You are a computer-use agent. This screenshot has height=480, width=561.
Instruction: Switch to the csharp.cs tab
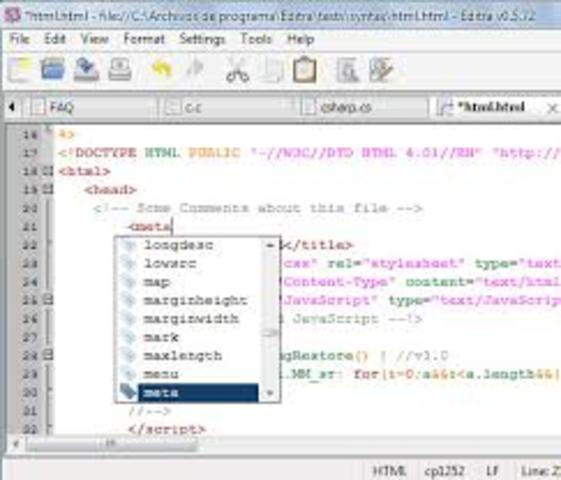point(362,107)
